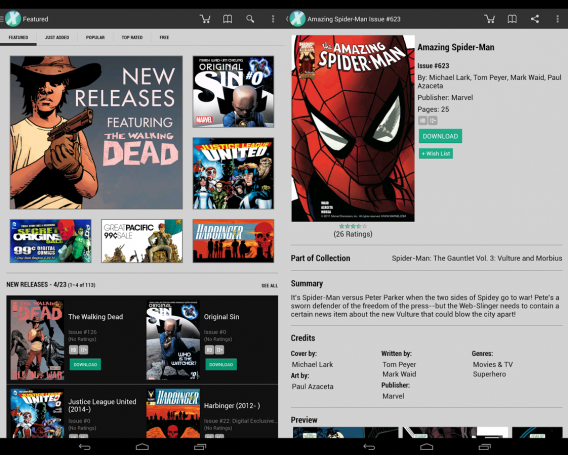568x456 pixels.
Task: Tap HD badge under Original Sin
Action: [x=209, y=350]
